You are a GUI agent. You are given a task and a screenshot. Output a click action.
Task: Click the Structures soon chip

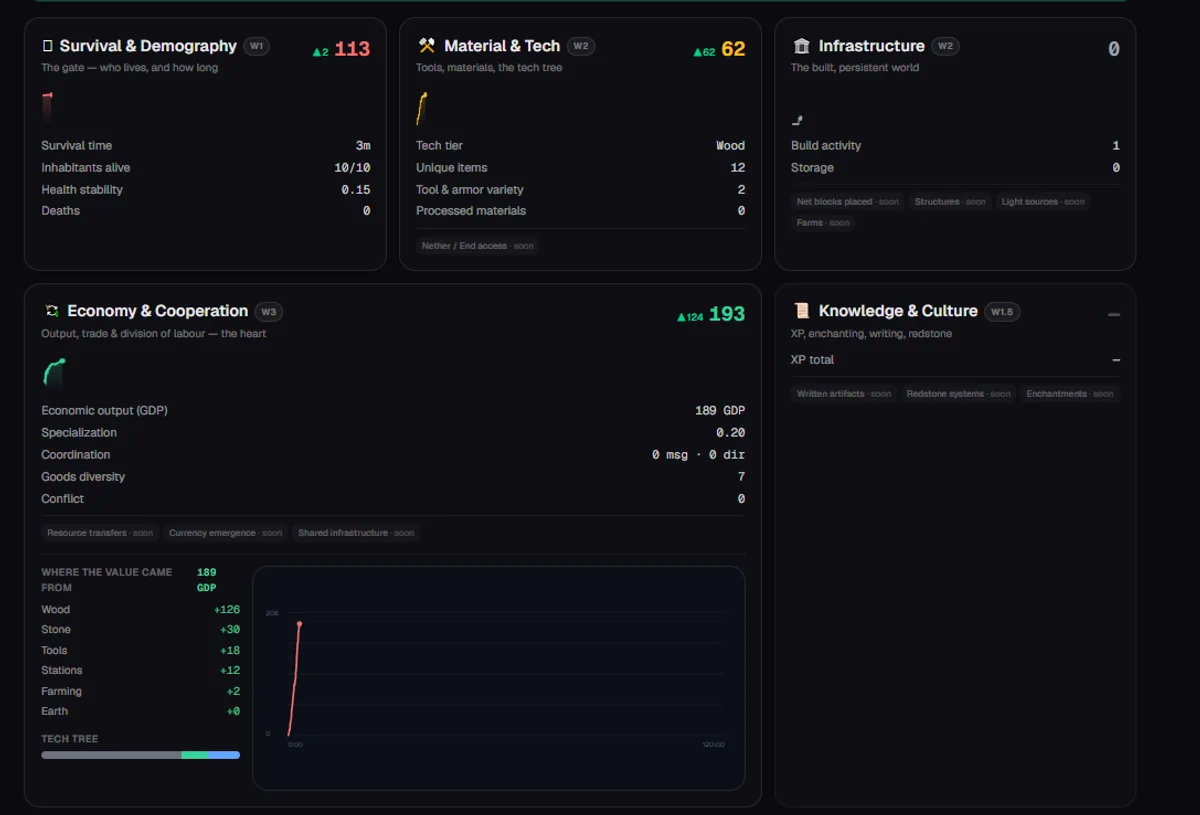coord(950,202)
